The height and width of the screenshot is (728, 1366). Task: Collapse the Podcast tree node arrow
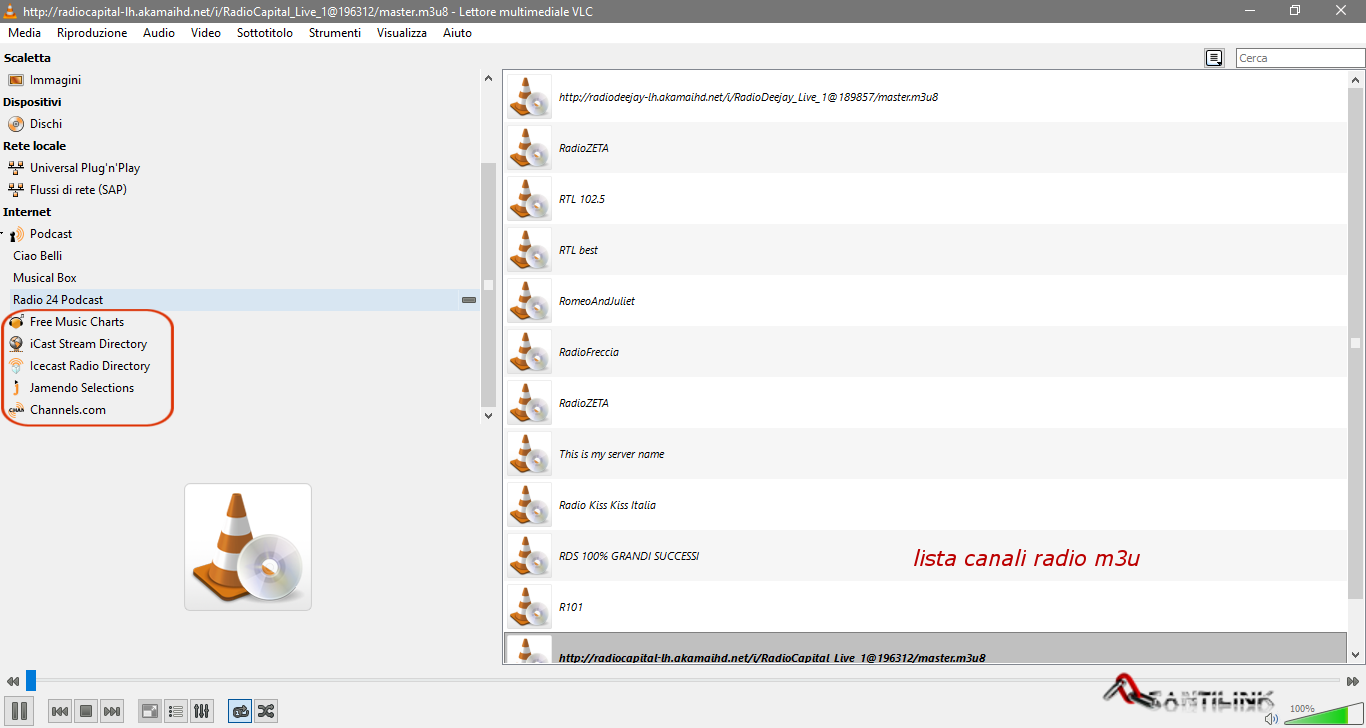[3, 233]
